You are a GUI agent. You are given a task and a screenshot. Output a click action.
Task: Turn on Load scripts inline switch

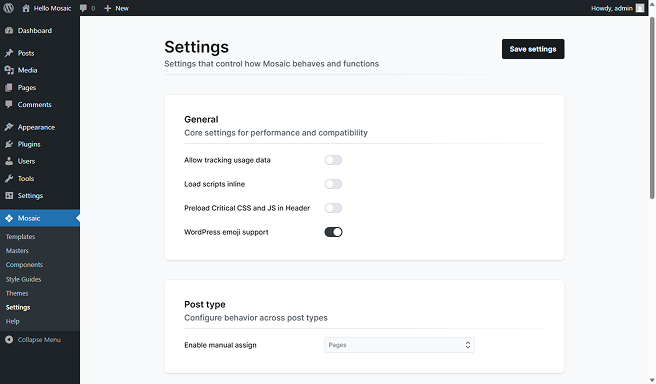pyautogui.click(x=333, y=184)
